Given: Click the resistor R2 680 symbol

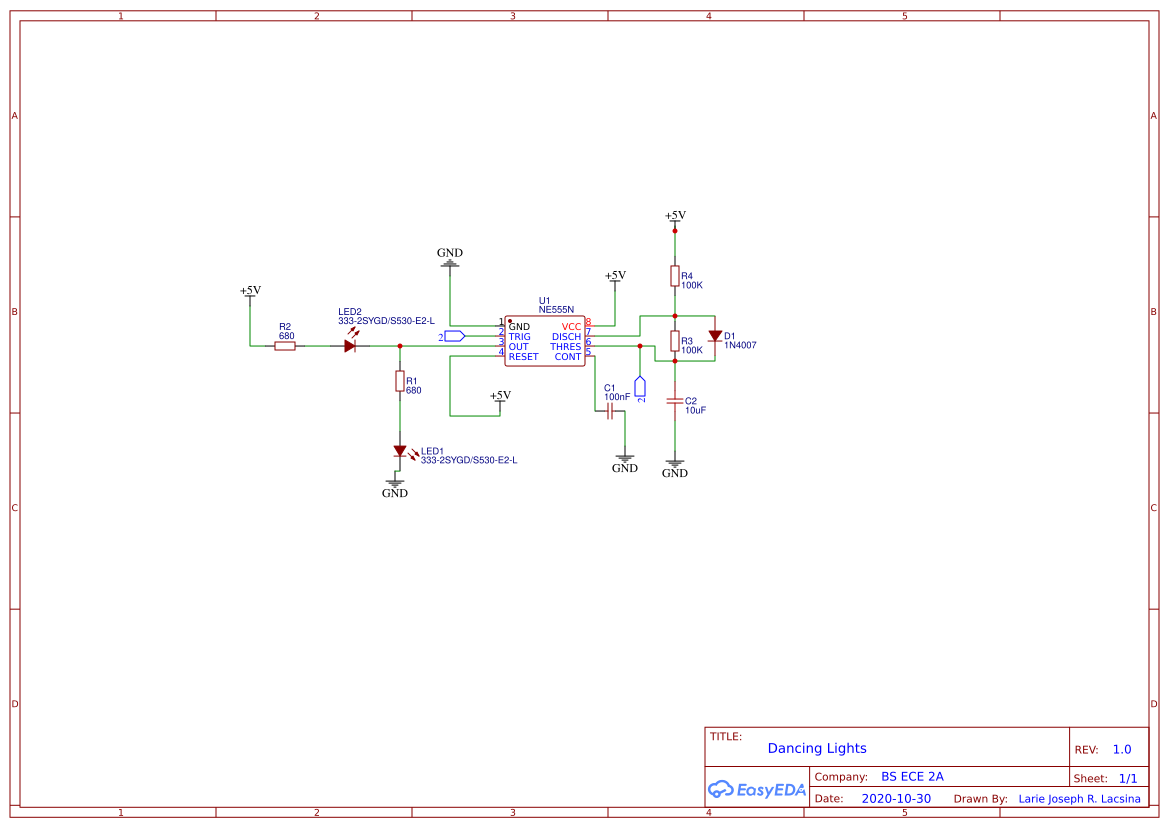Looking at the screenshot, I should pyautogui.click(x=285, y=344).
